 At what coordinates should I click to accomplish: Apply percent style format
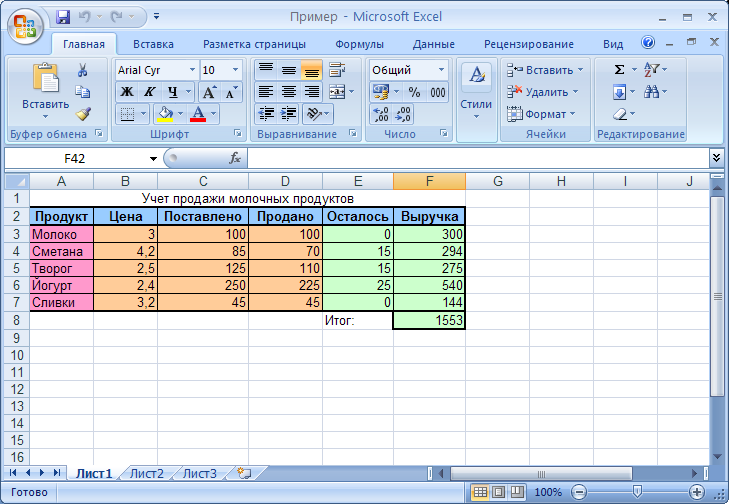pos(414,92)
